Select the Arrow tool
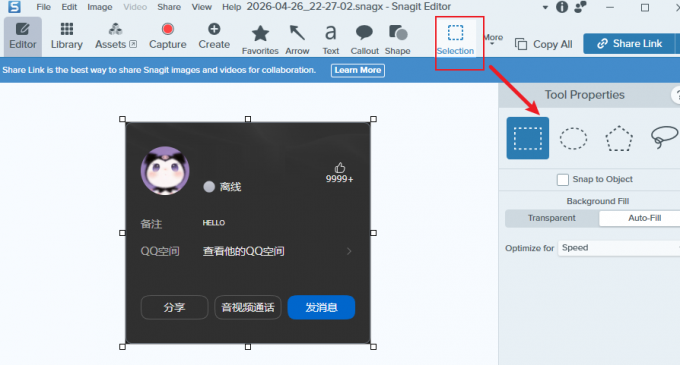The image size is (680, 365). click(297, 40)
